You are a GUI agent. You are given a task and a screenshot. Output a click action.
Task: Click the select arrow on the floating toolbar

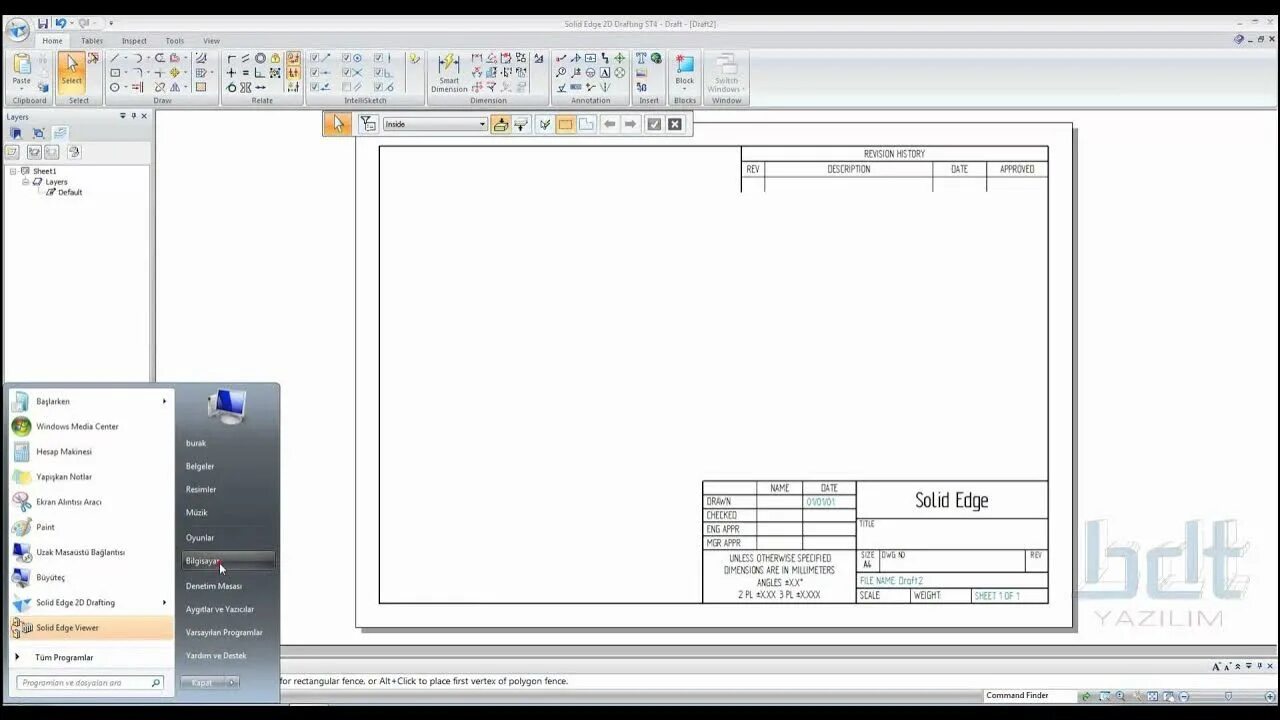[x=338, y=124]
